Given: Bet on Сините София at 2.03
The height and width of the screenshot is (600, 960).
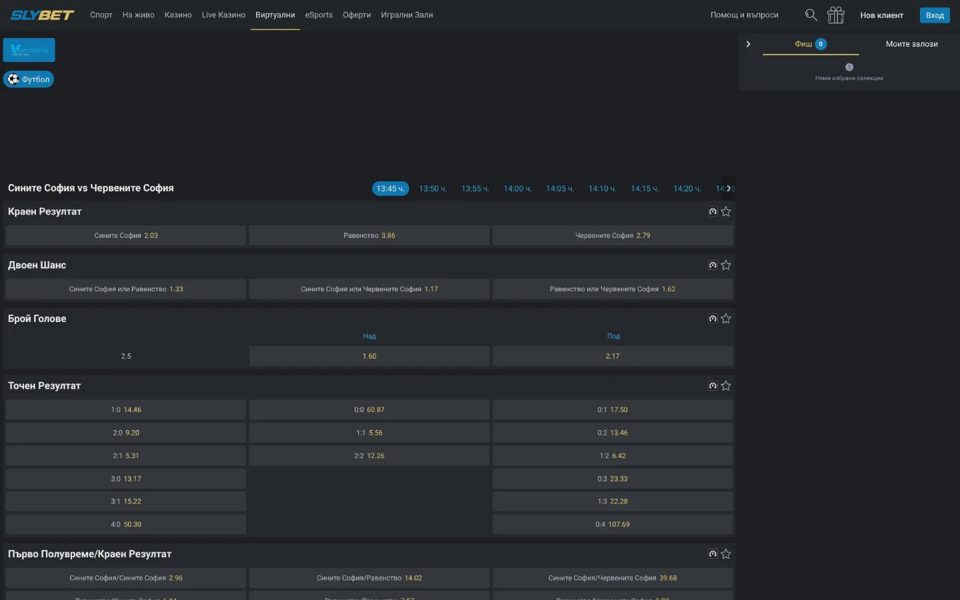Looking at the screenshot, I should 126,235.
